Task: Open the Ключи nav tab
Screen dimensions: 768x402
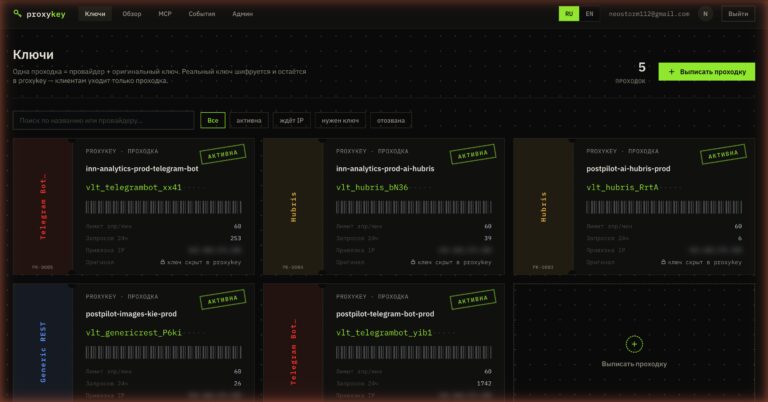Action: [x=95, y=14]
